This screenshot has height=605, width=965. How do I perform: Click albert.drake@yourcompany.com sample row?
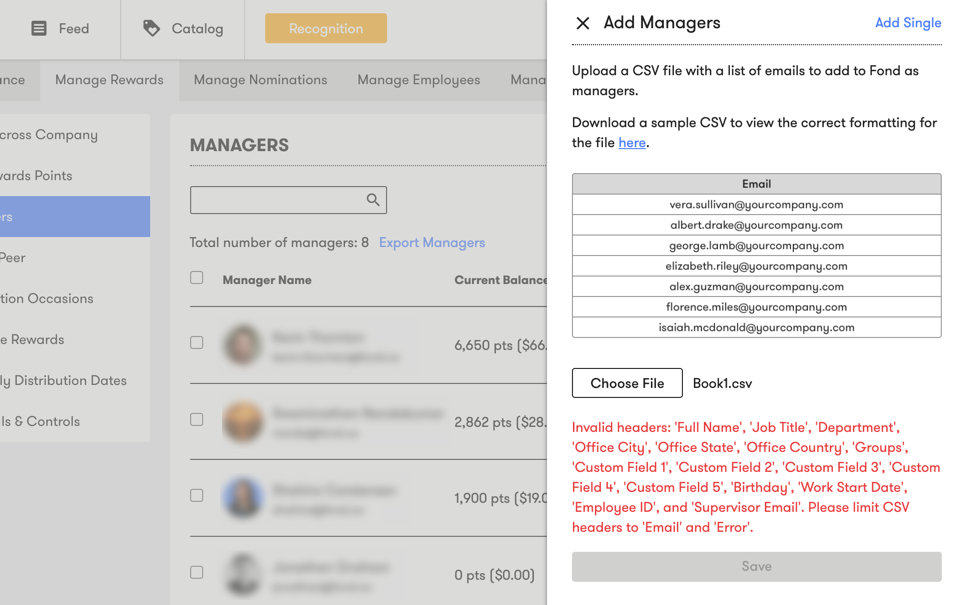pos(756,225)
